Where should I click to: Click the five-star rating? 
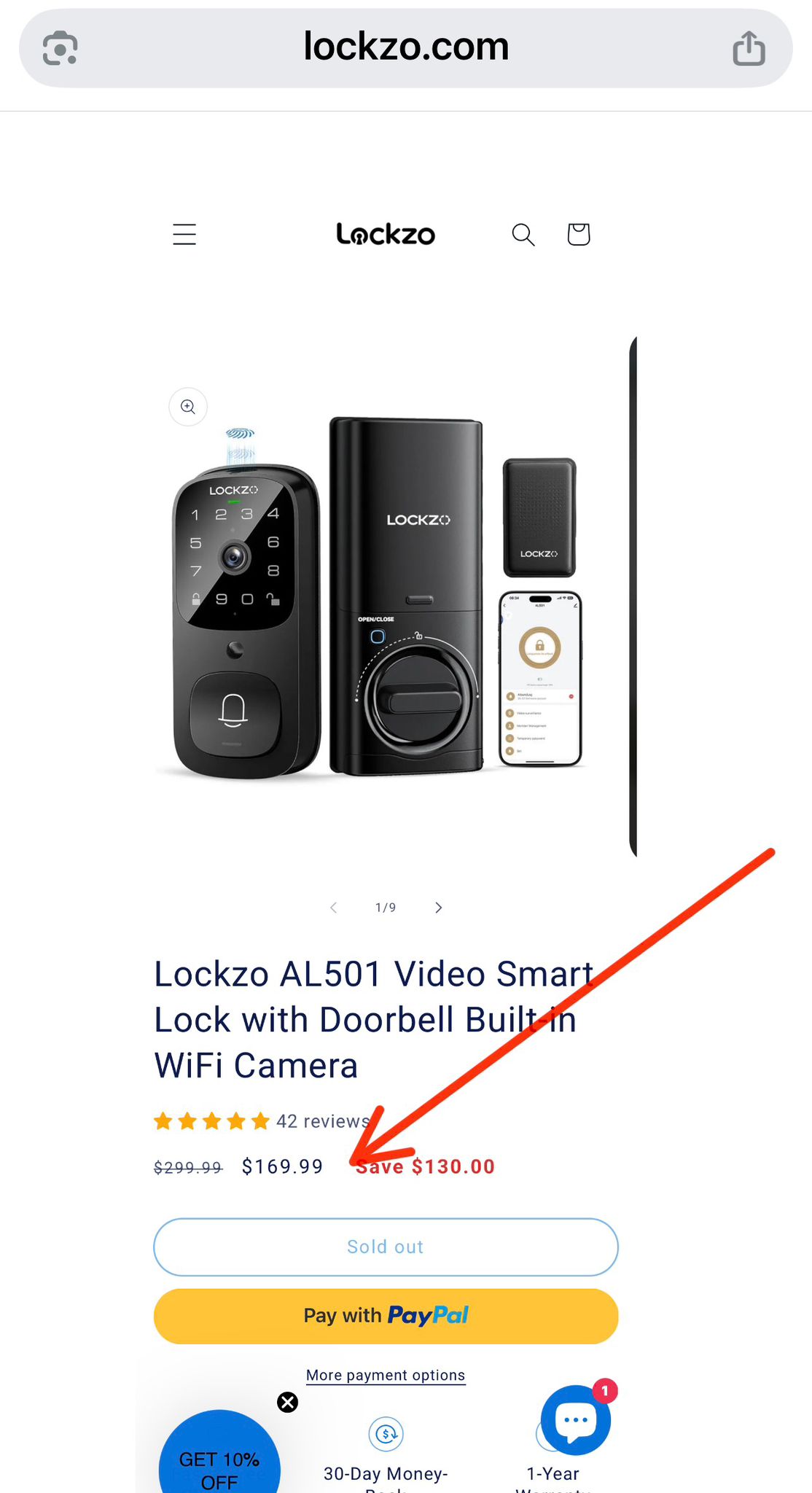(x=211, y=1121)
